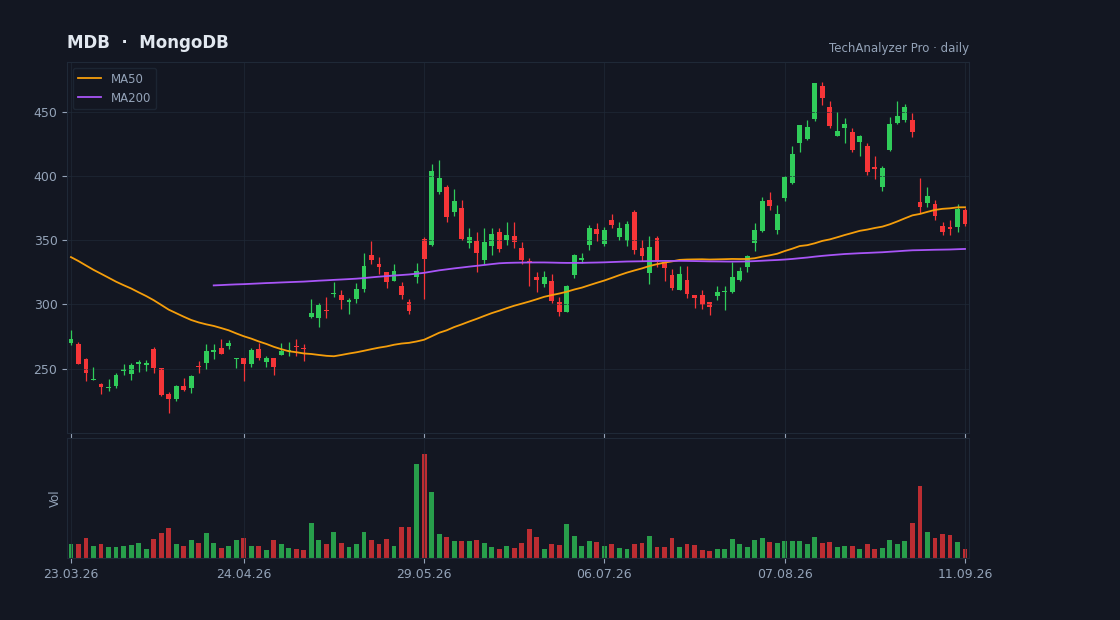1120x620 pixels.
Task: Click the purple MA200 legend line swatch
Action: (89, 98)
